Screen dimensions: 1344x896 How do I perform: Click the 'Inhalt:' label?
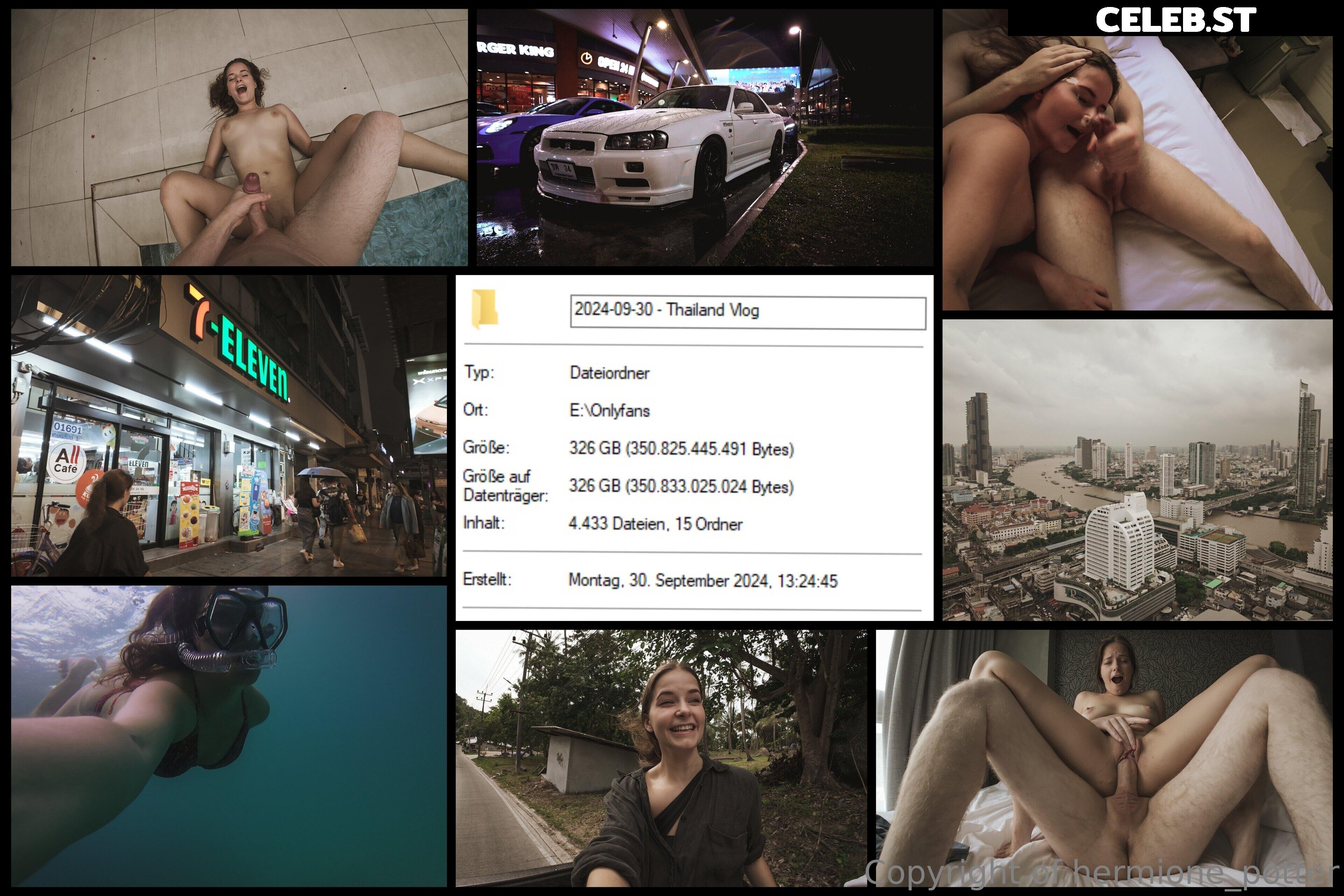(x=484, y=523)
